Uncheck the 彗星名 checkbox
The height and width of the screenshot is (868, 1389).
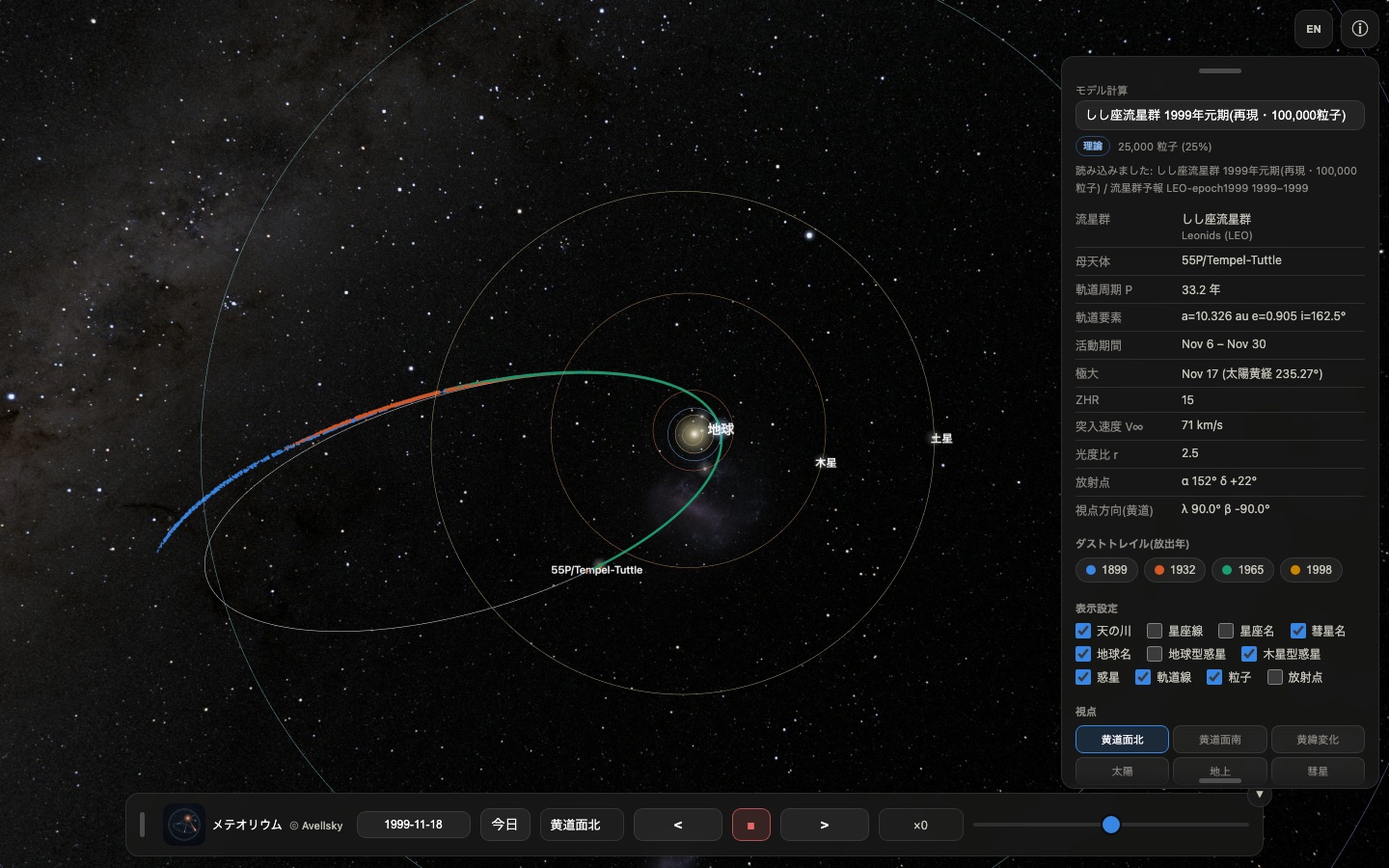(x=1298, y=631)
